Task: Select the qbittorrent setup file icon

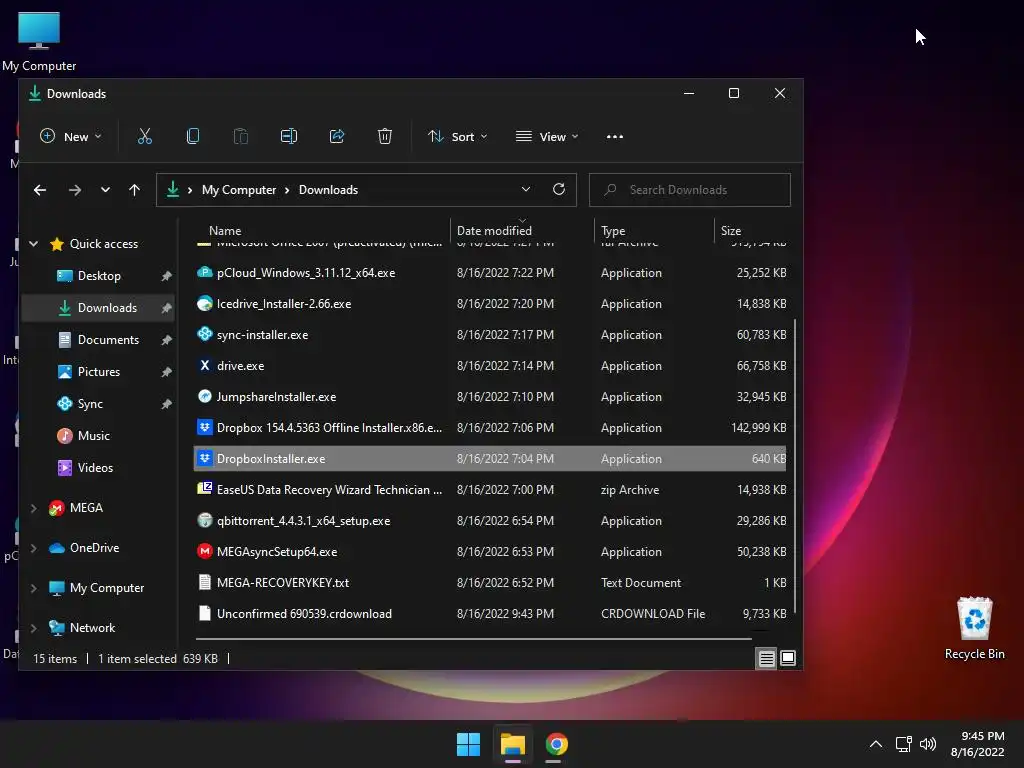Action: 204,520
